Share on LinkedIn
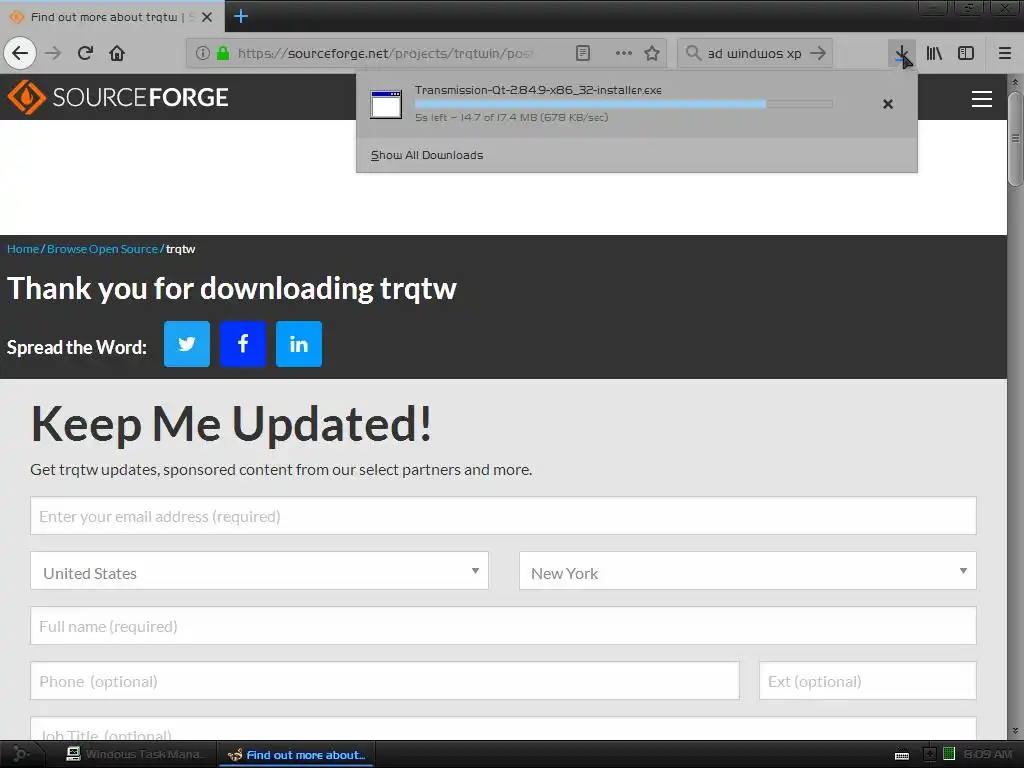 (x=299, y=344)
